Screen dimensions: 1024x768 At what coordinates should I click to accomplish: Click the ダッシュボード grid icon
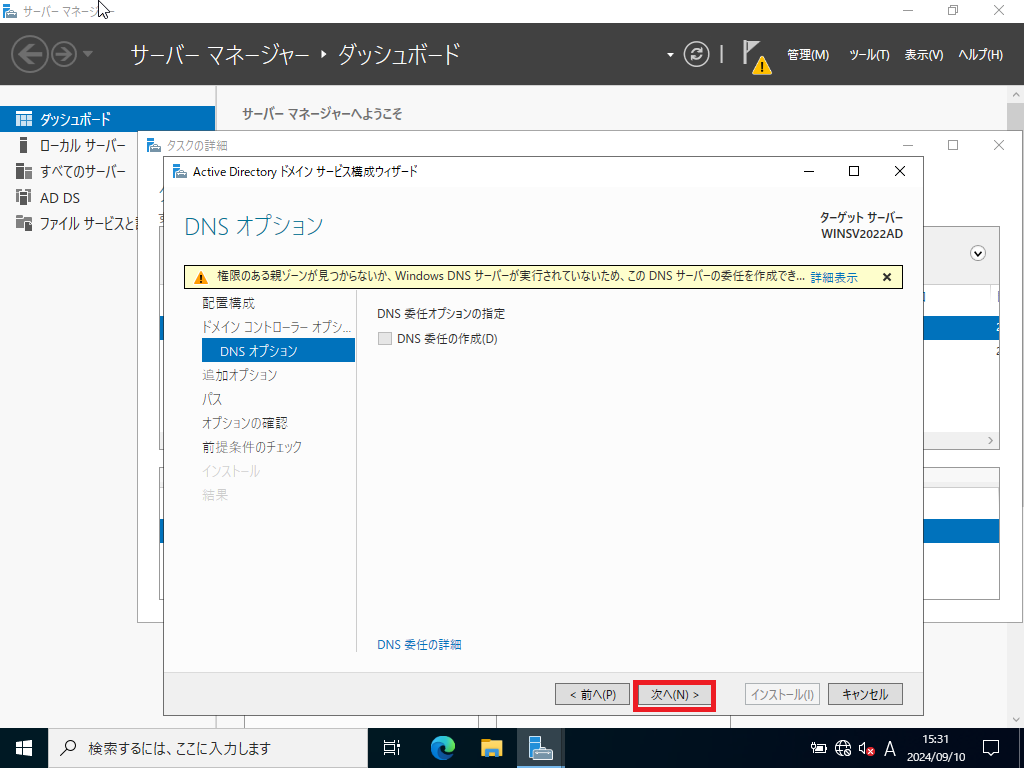(24, 119)
